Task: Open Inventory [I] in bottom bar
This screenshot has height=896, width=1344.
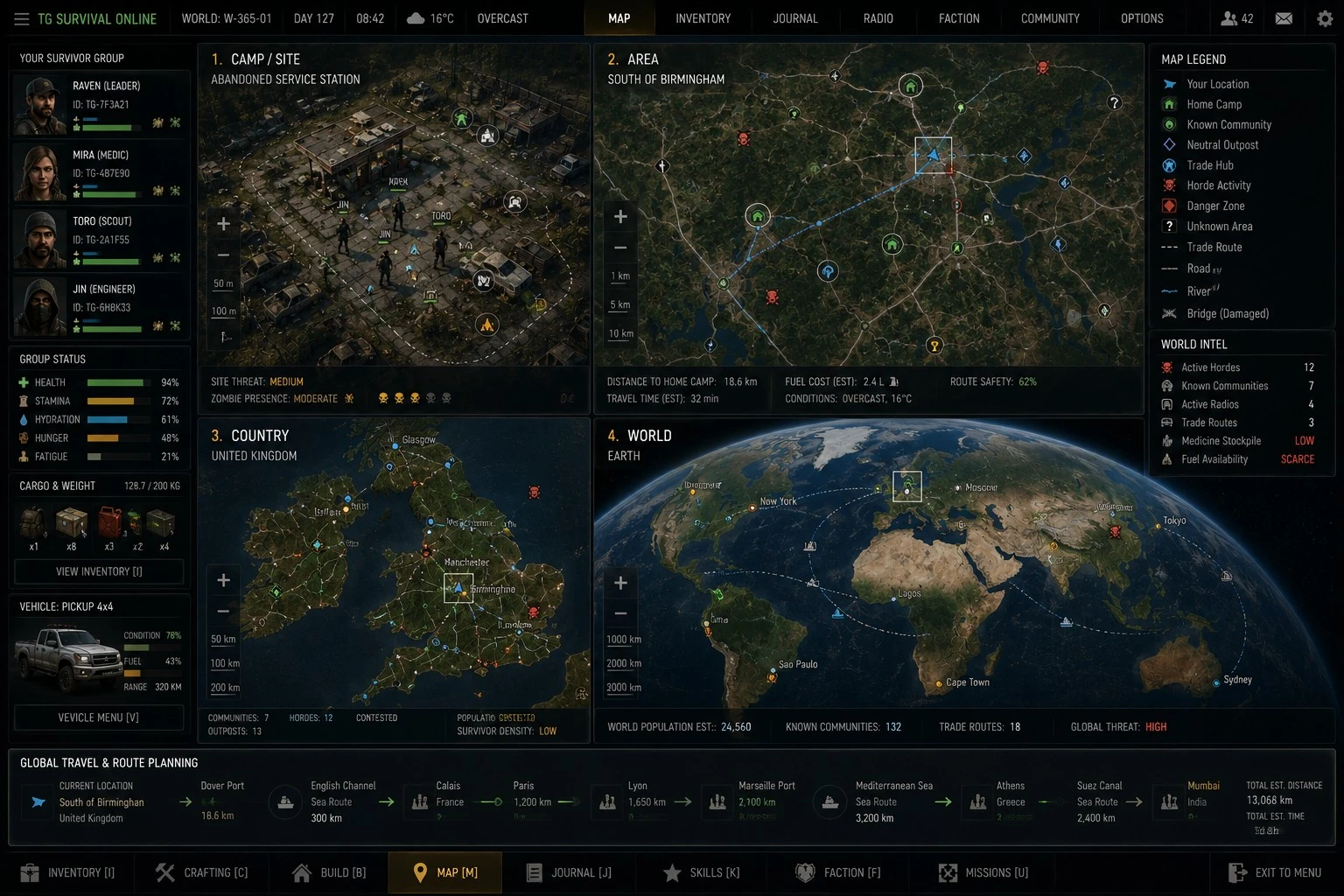Action: click(68, 873)
